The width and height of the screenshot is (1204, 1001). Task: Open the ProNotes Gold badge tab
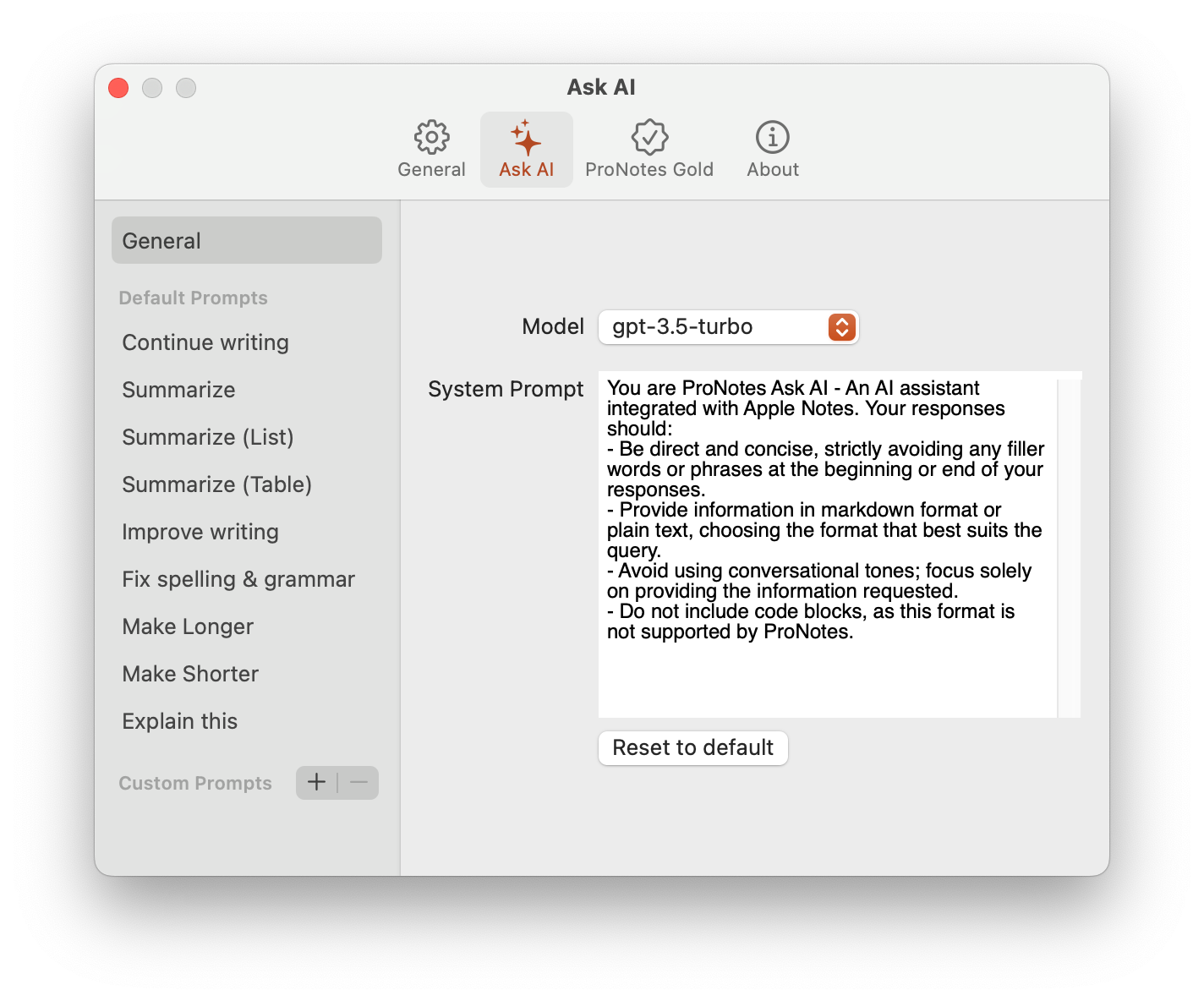pyautogui.click(x=649, y=150)
